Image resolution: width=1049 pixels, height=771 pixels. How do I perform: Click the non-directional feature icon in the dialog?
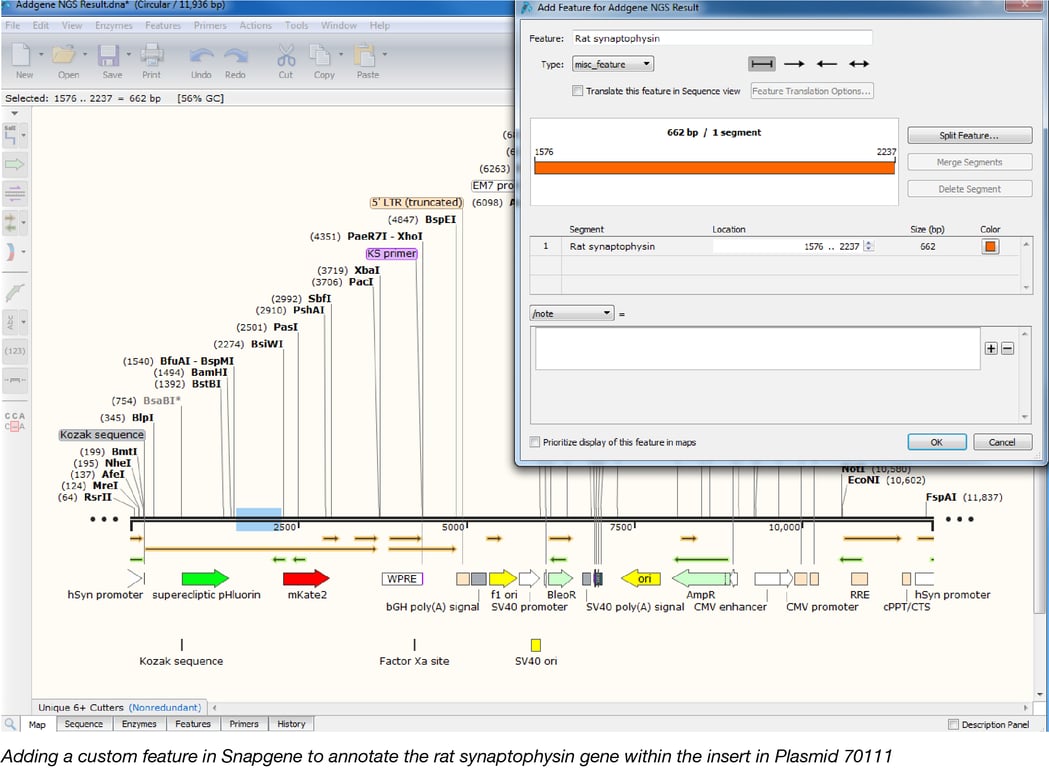[761, 62]
